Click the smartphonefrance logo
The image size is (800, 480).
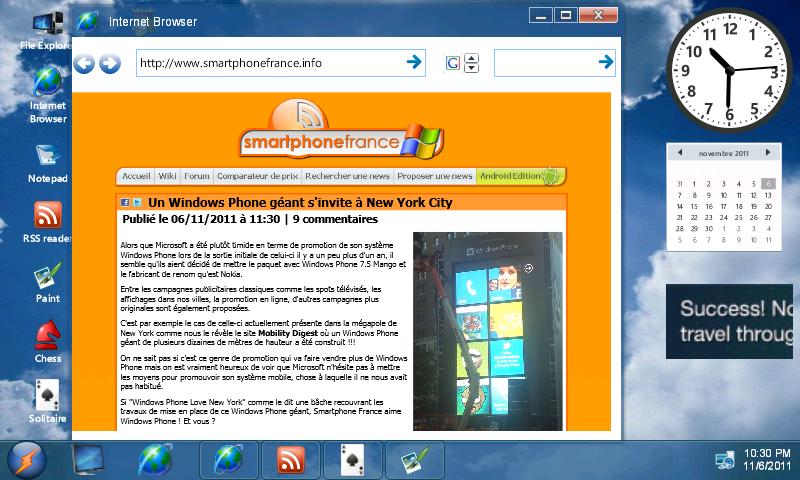[x=341, y=130]
